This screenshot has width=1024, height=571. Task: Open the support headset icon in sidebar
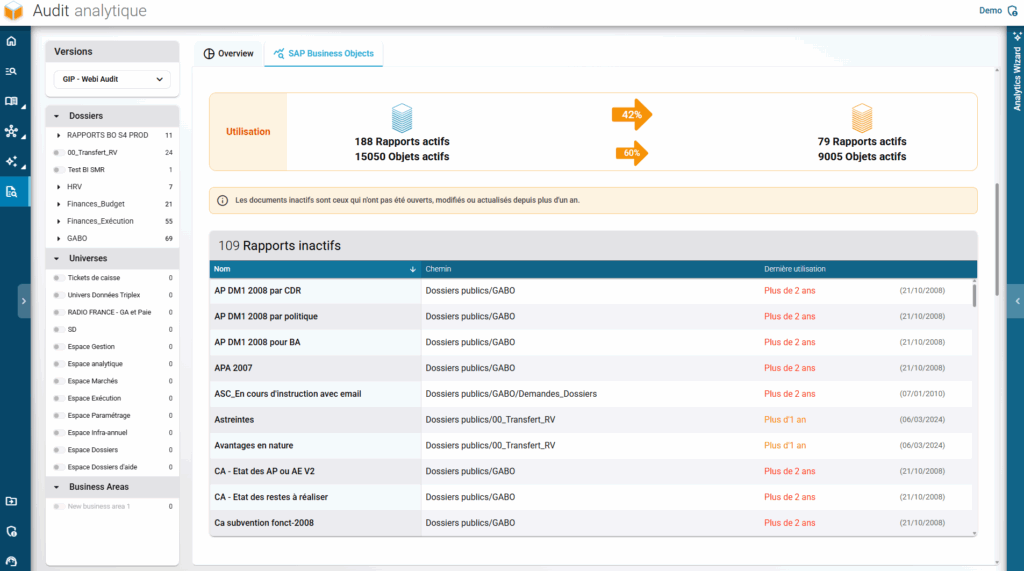(11, 561)
